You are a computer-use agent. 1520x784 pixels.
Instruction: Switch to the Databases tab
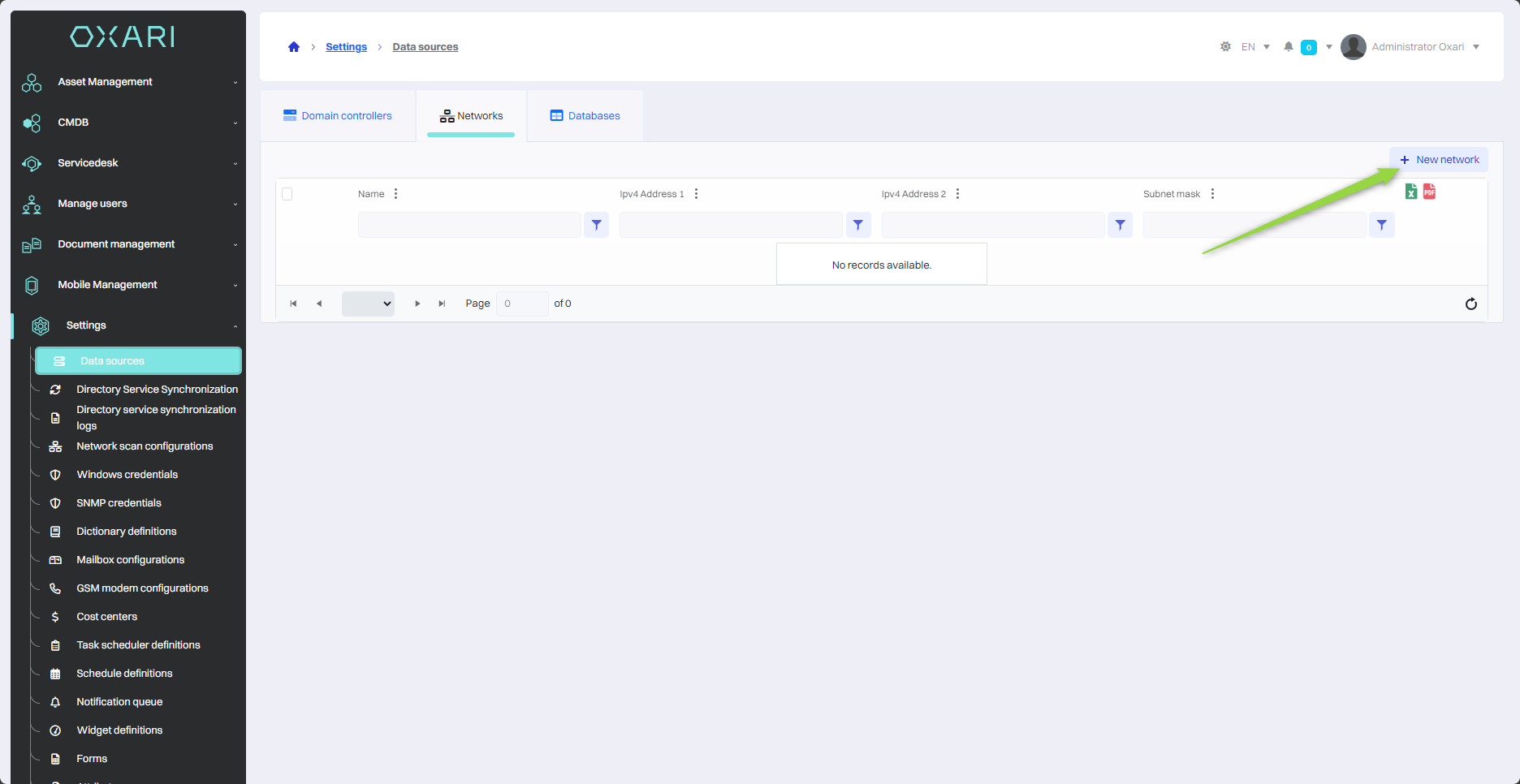click(585, 116)
